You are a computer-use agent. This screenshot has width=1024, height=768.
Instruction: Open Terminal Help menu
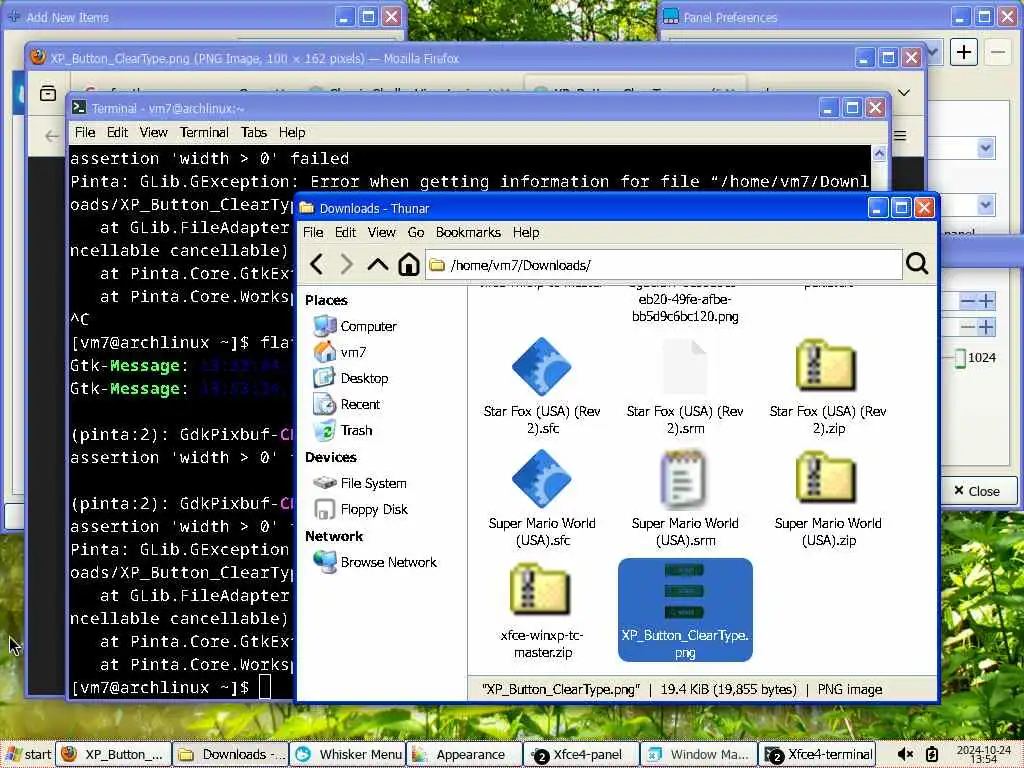pos(292,133)
